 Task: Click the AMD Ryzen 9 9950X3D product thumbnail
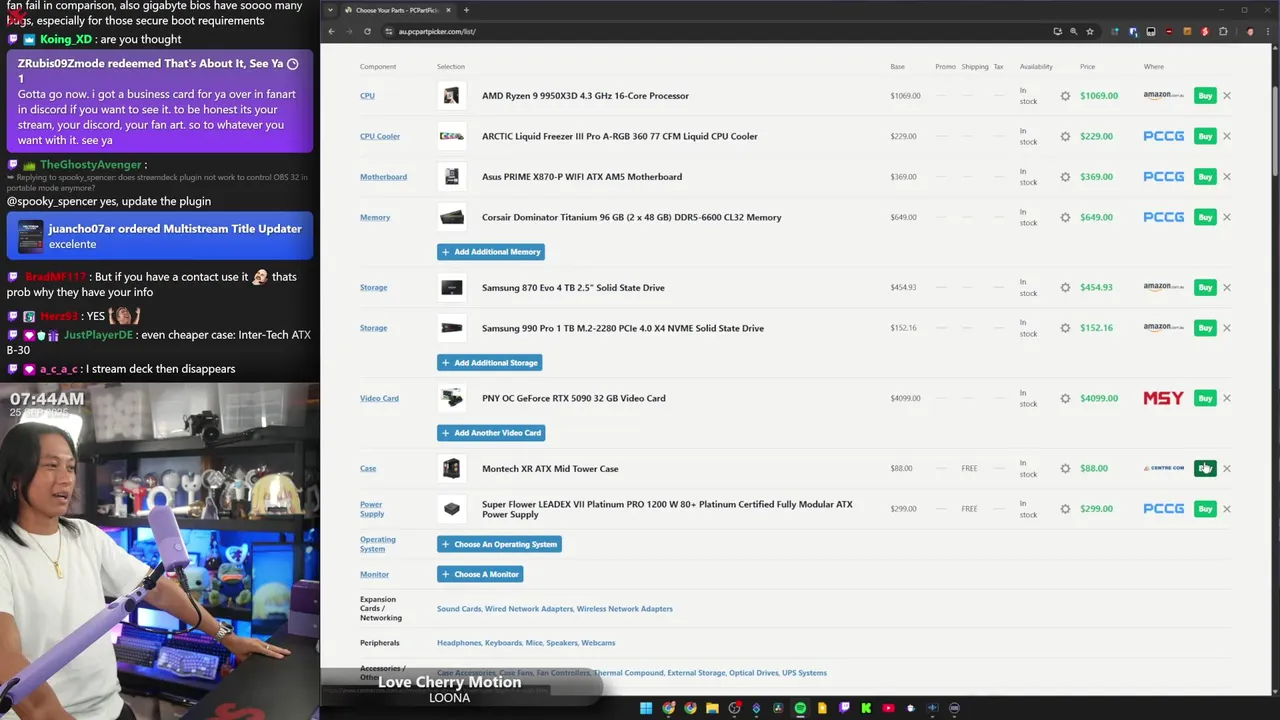[452, 96]
